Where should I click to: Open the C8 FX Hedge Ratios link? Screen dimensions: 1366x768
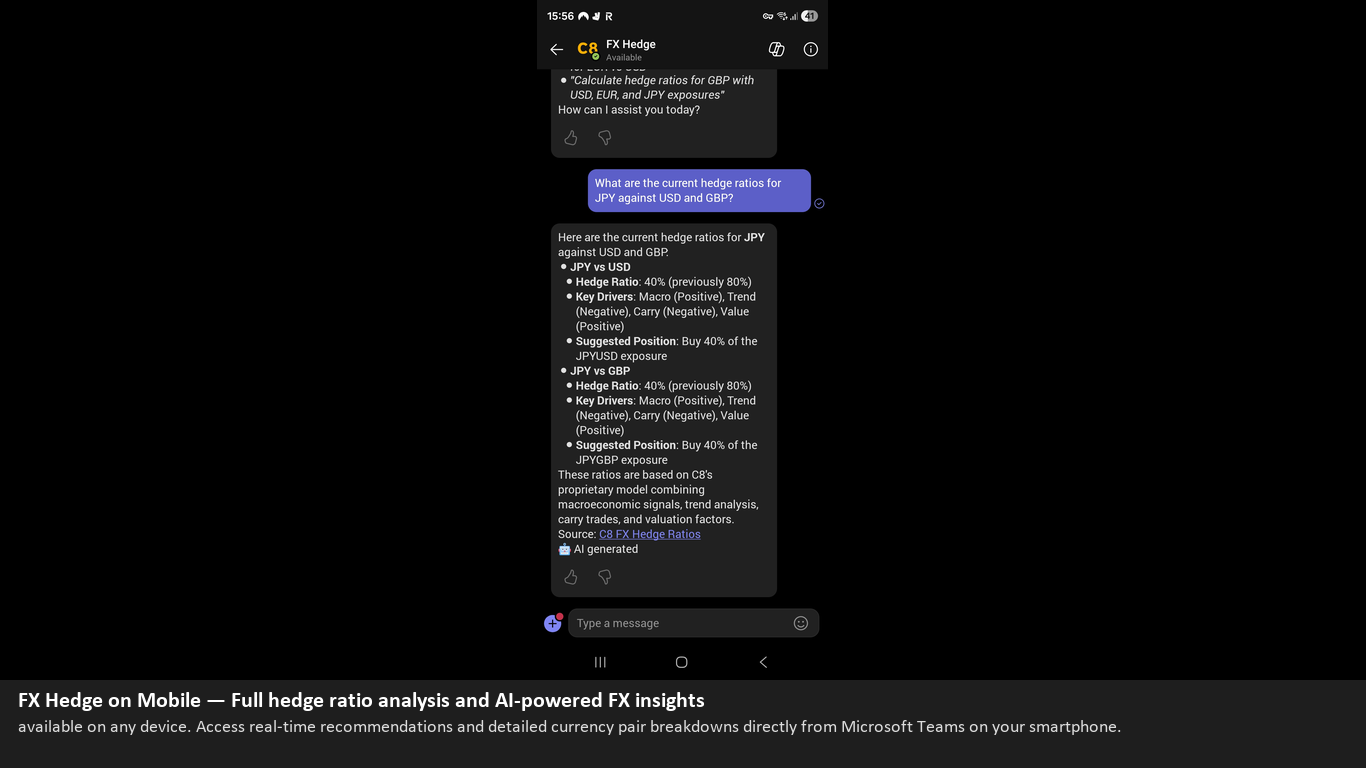[x=650, y=534]
